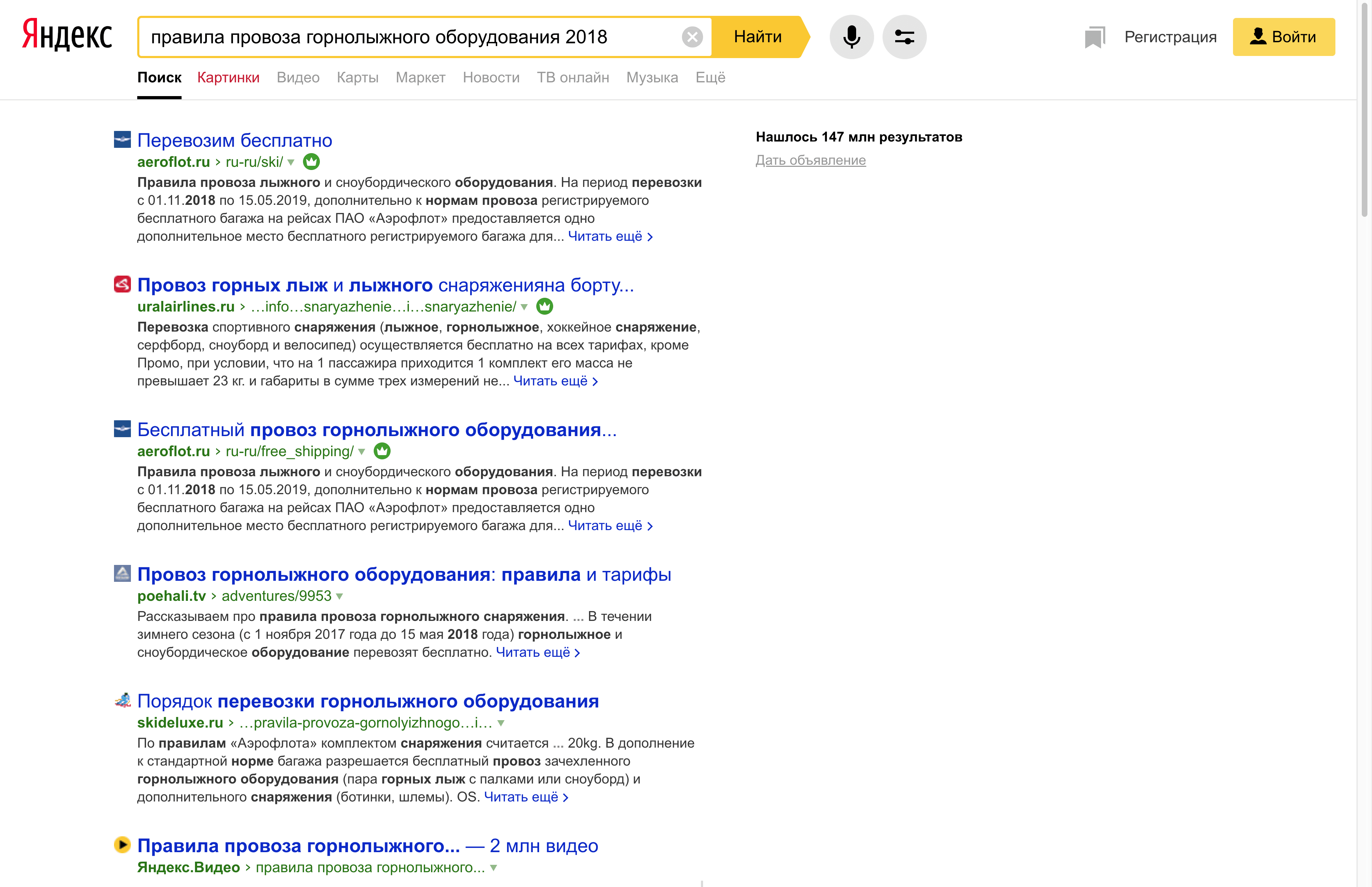Switch to the Картинки tab

(228, 78)
